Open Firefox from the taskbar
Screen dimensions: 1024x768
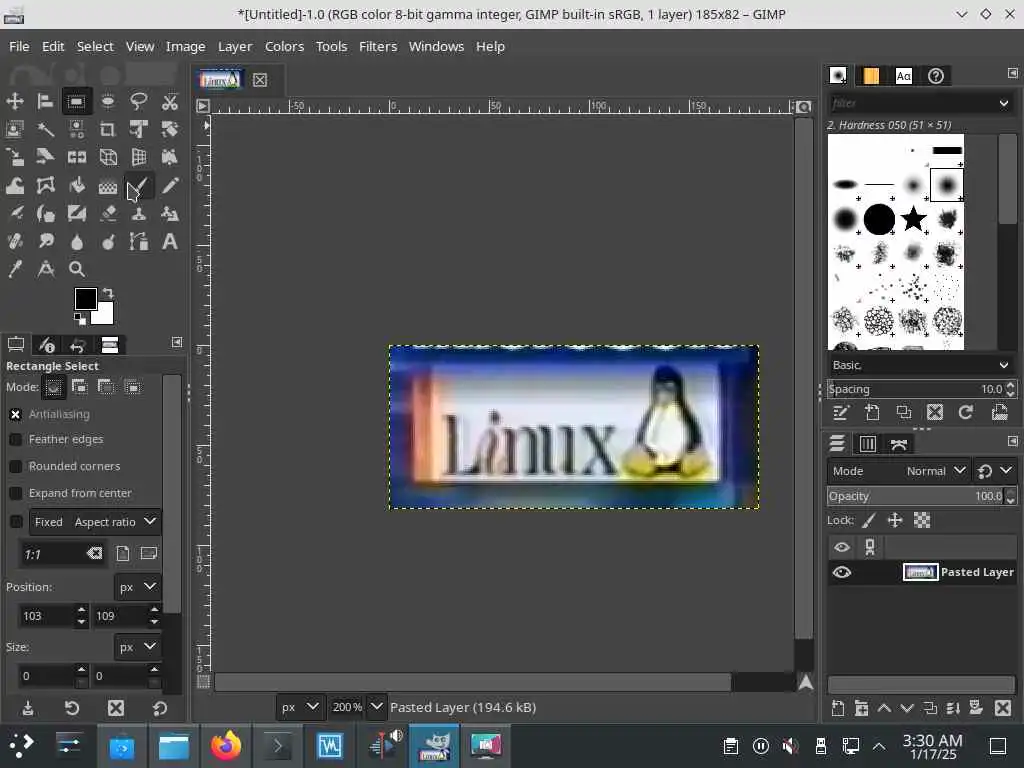[x=225, y=746]
